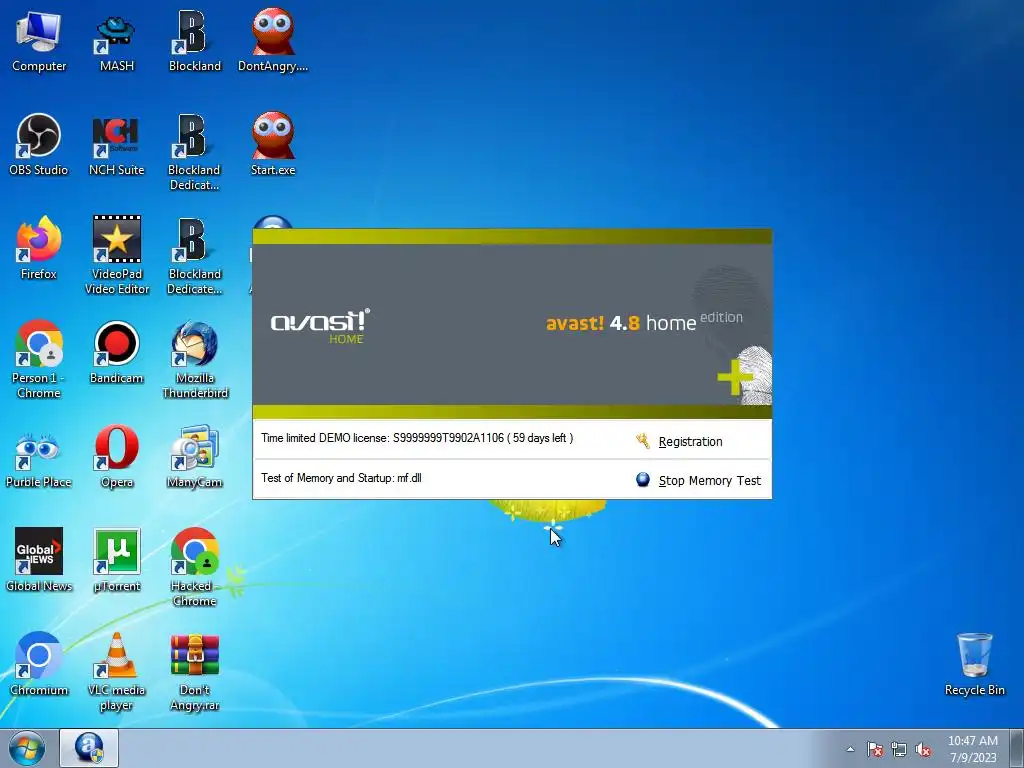Click Stop Memory Test button
The height and width of the screenshot is (768, 1024).
(709, 481)
